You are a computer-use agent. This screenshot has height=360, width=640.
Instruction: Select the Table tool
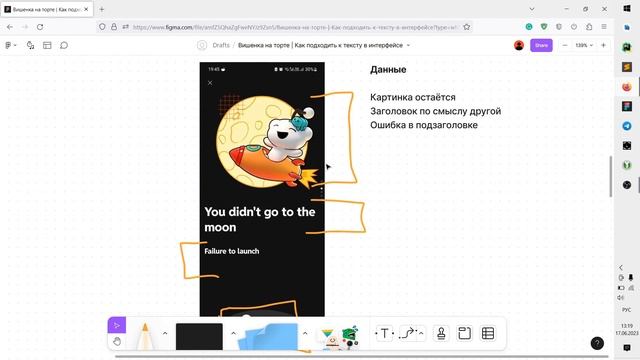488,333
